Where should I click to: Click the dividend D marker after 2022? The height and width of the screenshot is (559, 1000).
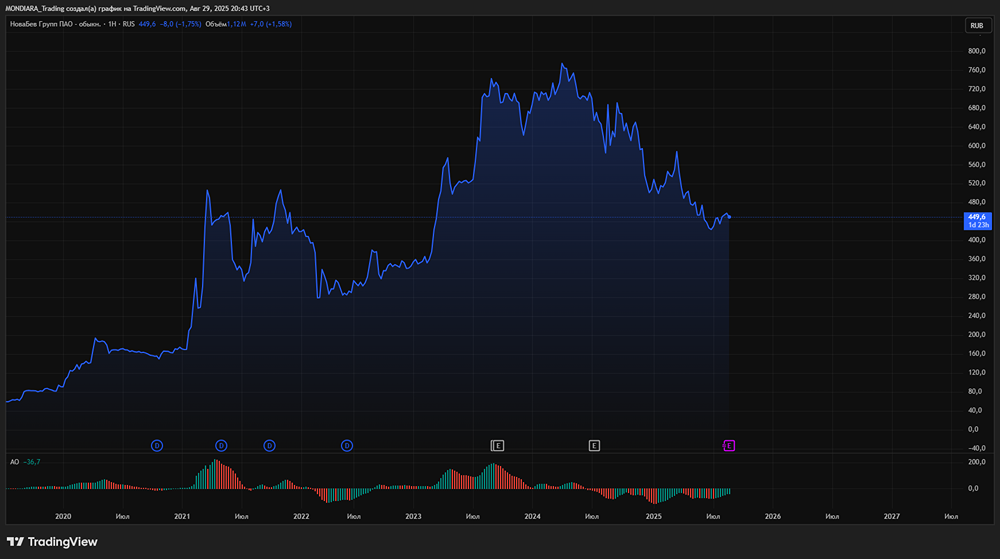pyautogui.click(x=347, y=446)
